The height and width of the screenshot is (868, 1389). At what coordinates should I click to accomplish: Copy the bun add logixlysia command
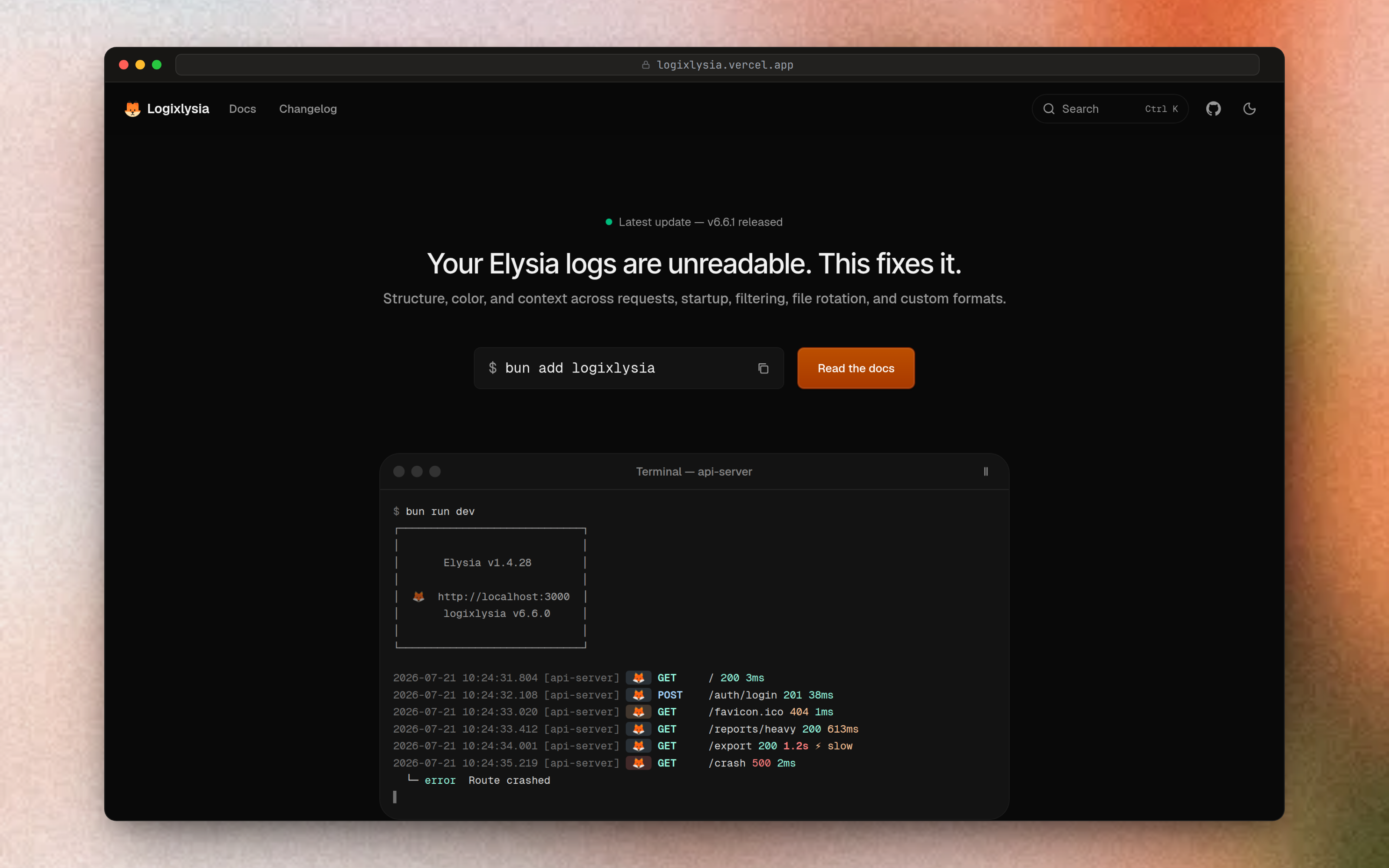pos(763,368)
